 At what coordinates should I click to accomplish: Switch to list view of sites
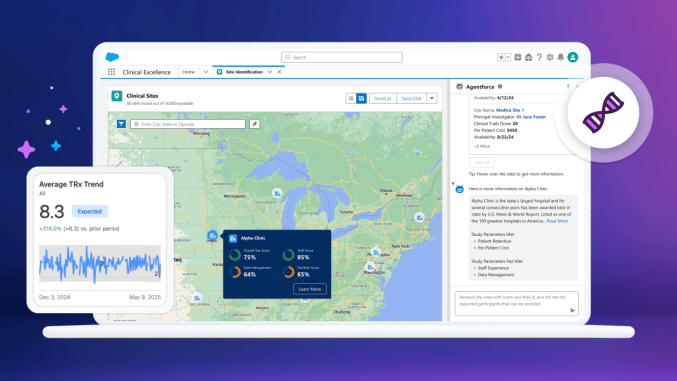(351, 98)
